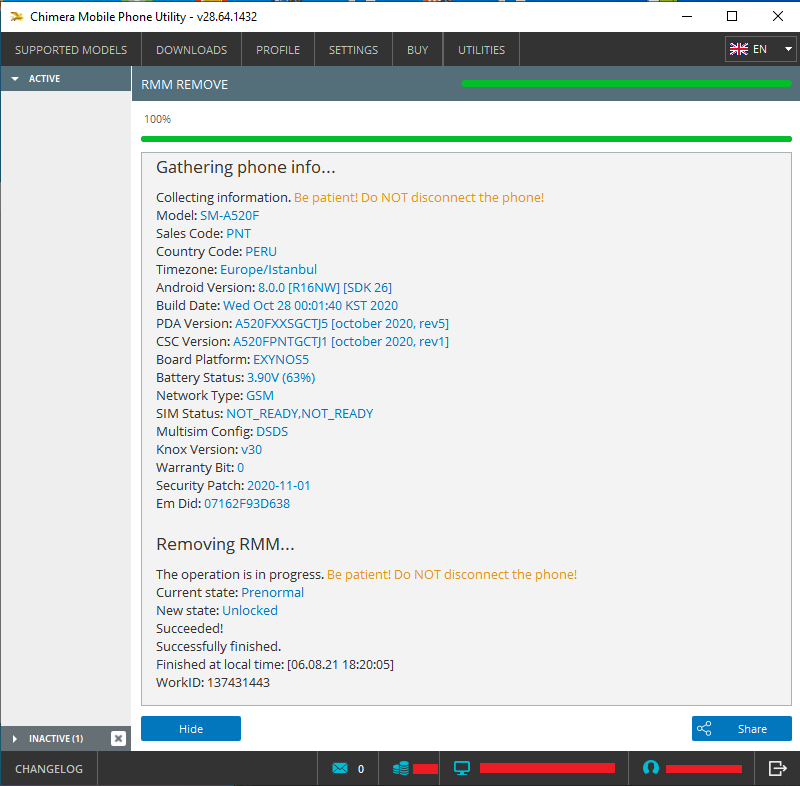Image resolution: width=800 pixels, height=786 pixels.
Task: Open the Settings menu item
Action: pos(353,50)
